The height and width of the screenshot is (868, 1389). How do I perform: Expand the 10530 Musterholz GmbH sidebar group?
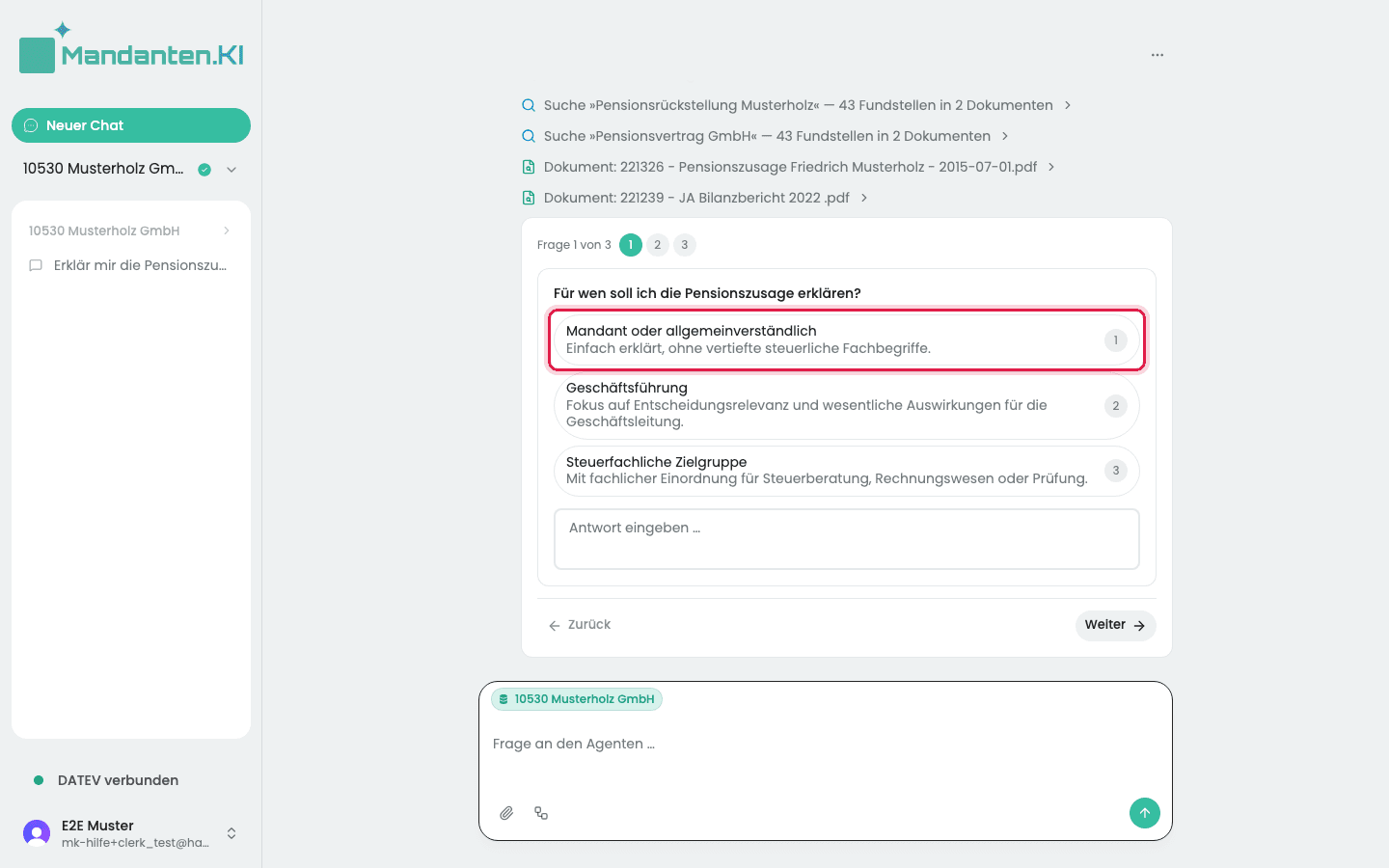[x=131, y=231]
